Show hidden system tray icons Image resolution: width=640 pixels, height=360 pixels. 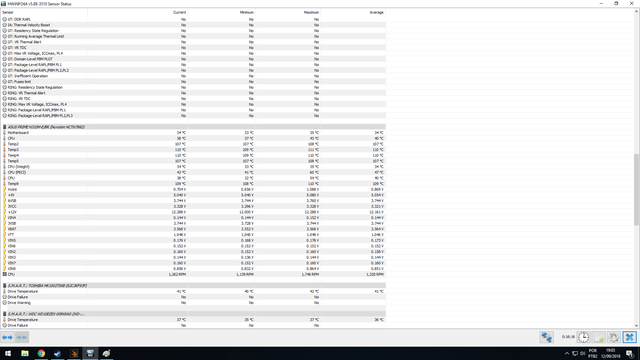pyautogui.click(x=567, y=353)
